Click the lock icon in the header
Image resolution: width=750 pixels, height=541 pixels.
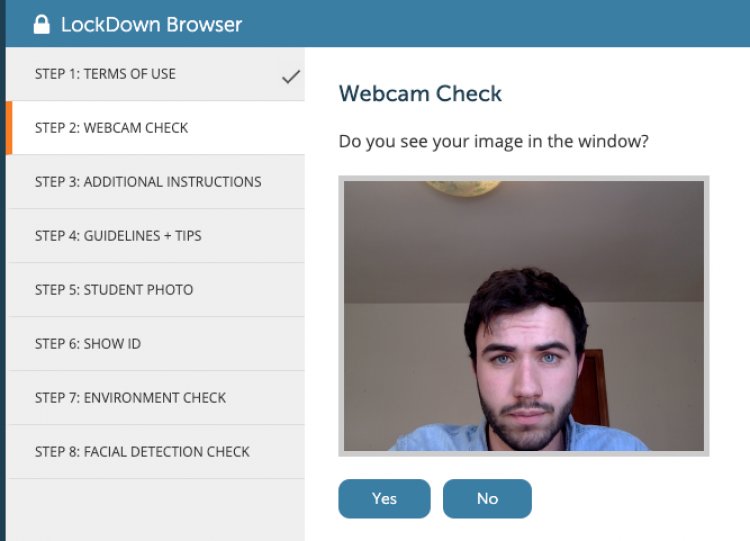(42, 24)
